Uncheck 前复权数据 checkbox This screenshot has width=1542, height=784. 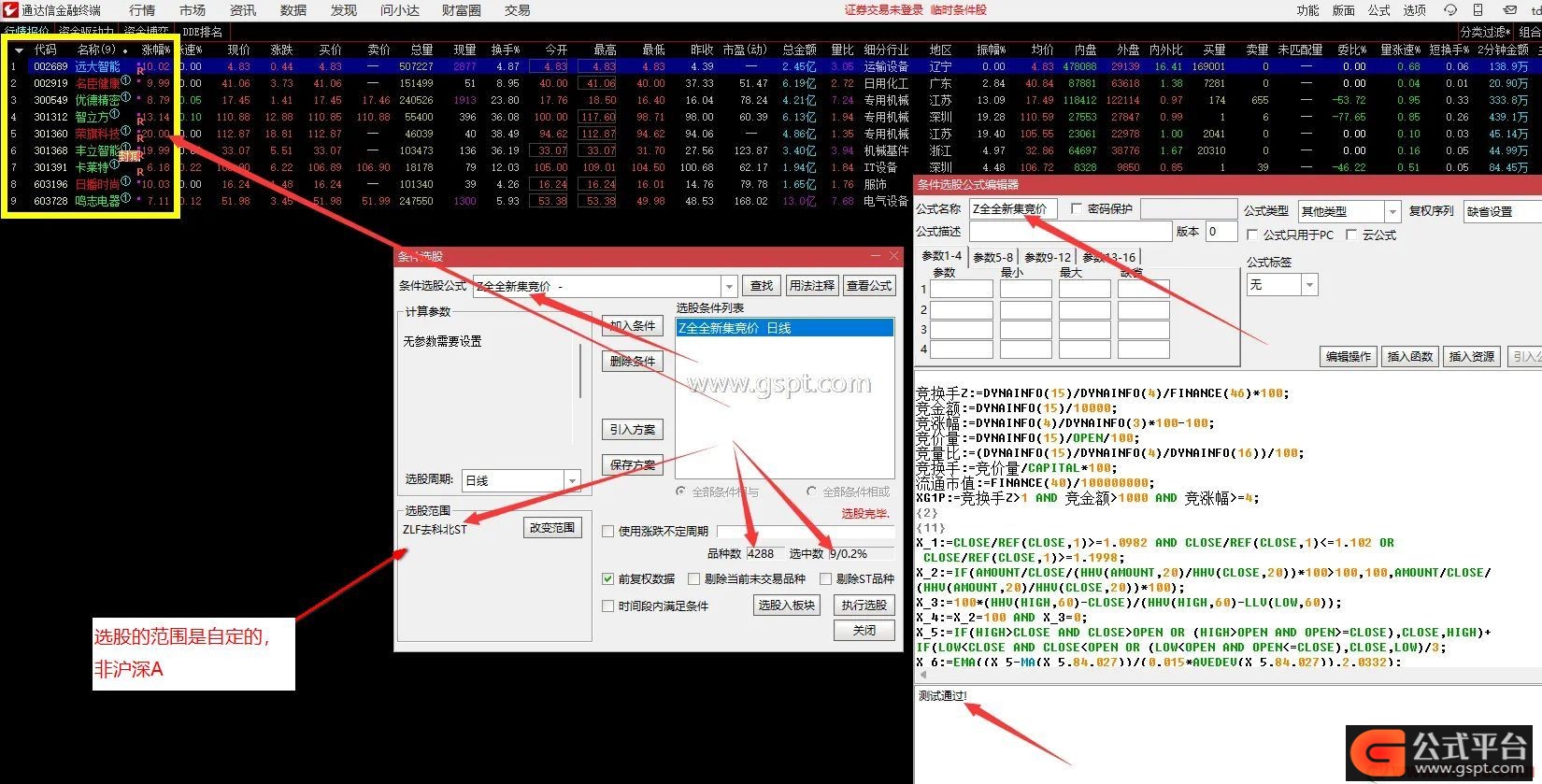point(608,578)
